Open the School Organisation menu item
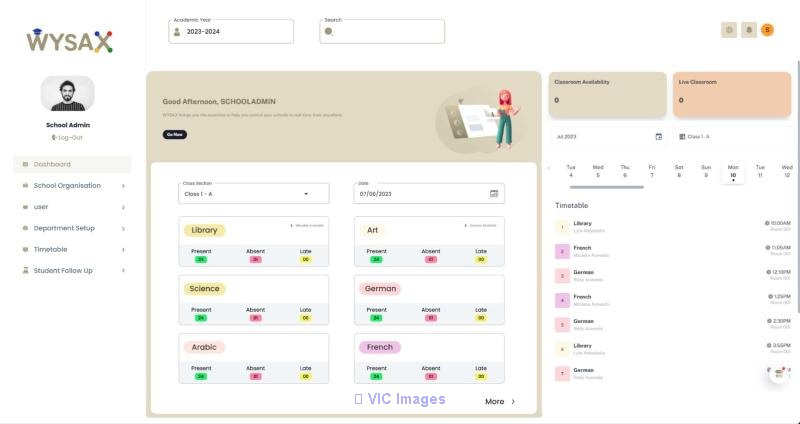Viewport: 800px width, 424px height. (x=72, y=186)
